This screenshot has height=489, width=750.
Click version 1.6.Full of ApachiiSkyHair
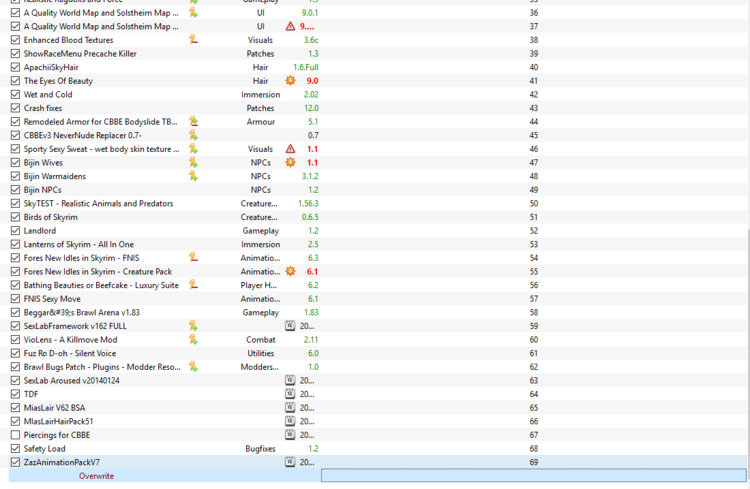pyautogui.click(x=306, y=67)
